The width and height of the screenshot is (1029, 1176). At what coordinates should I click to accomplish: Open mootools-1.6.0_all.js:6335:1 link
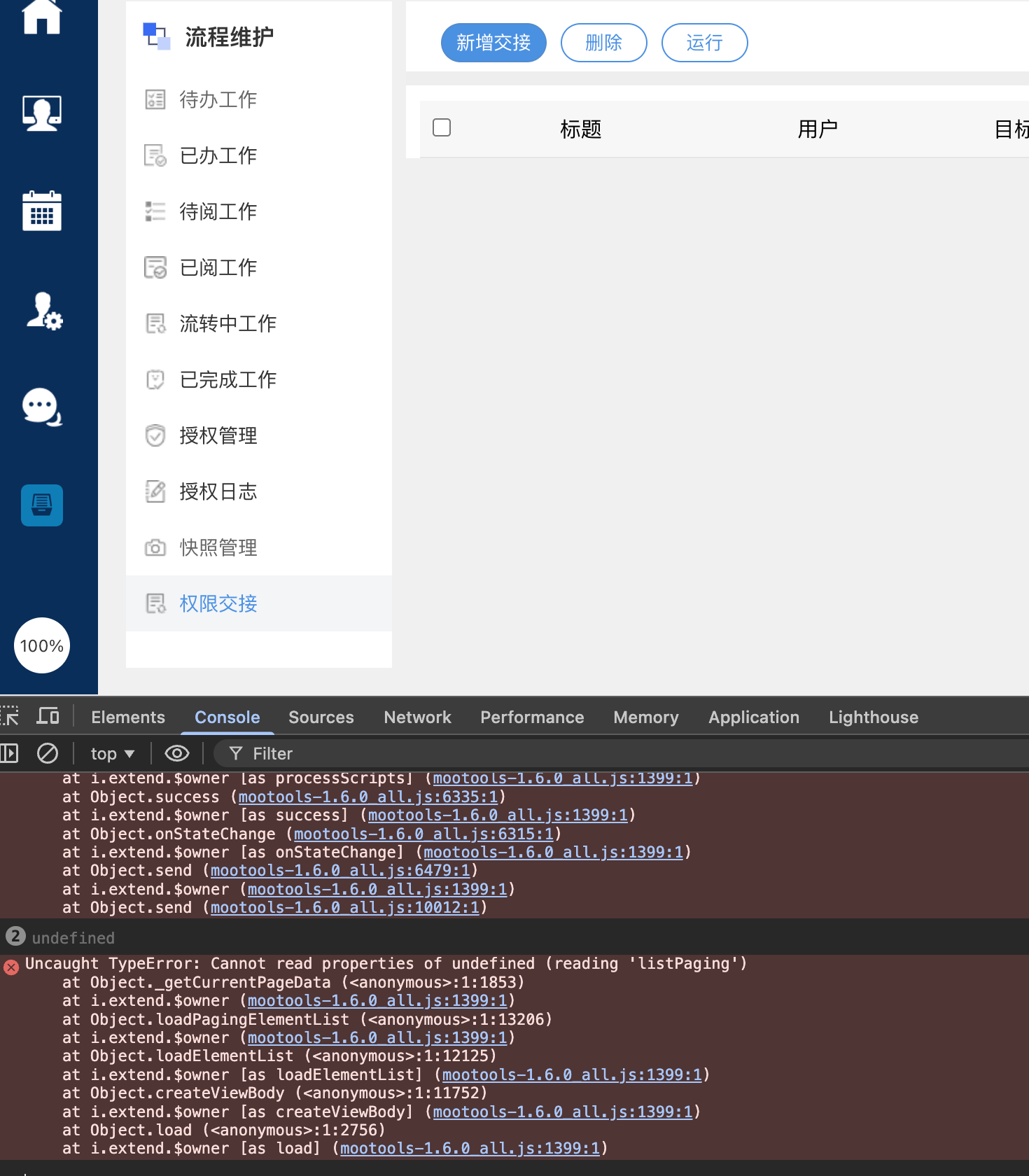(x=368, y=797)
